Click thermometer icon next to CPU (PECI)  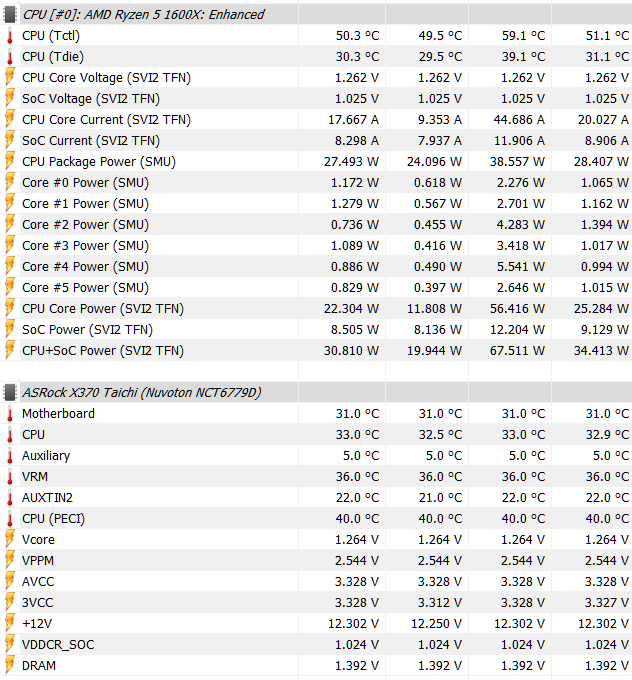click(10, 519)
